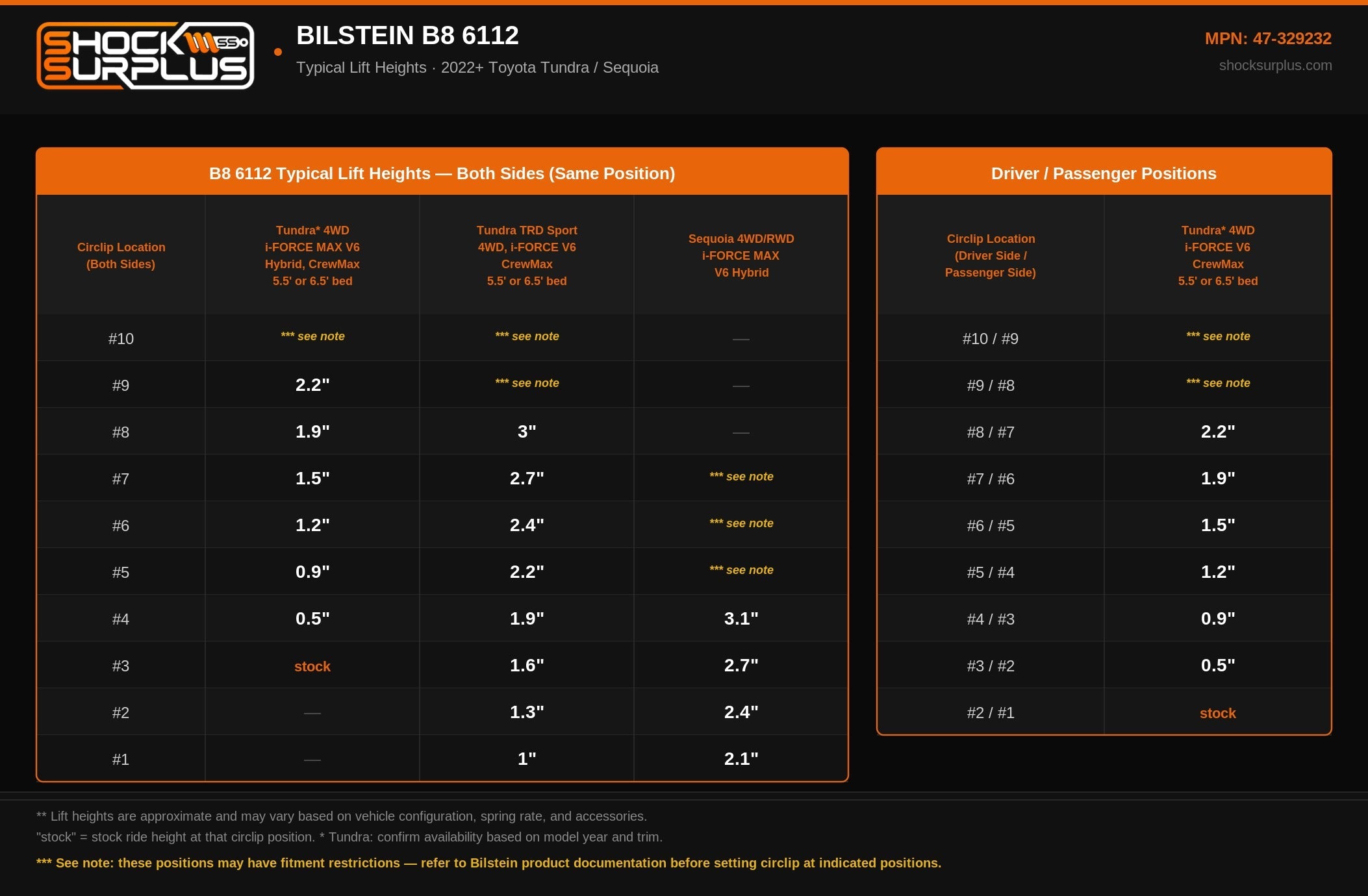Select the "Circlip Location (Driver Side / Passenger Side)" header
Viewport: 1368px width, 896px height.
click(x=991, y=256)
